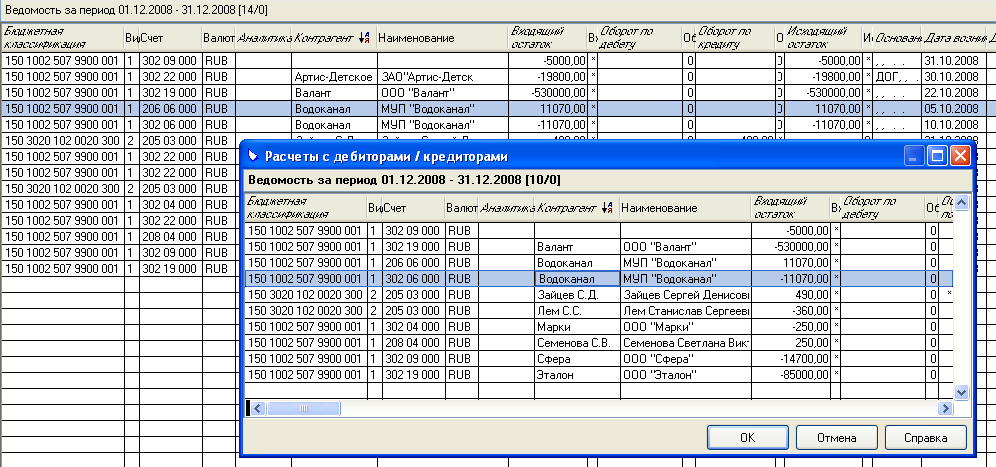Click the 490,00 balance cell in dialog
Image resolution: width=996 pixels, height=467 pixels.
coord(790,295)
